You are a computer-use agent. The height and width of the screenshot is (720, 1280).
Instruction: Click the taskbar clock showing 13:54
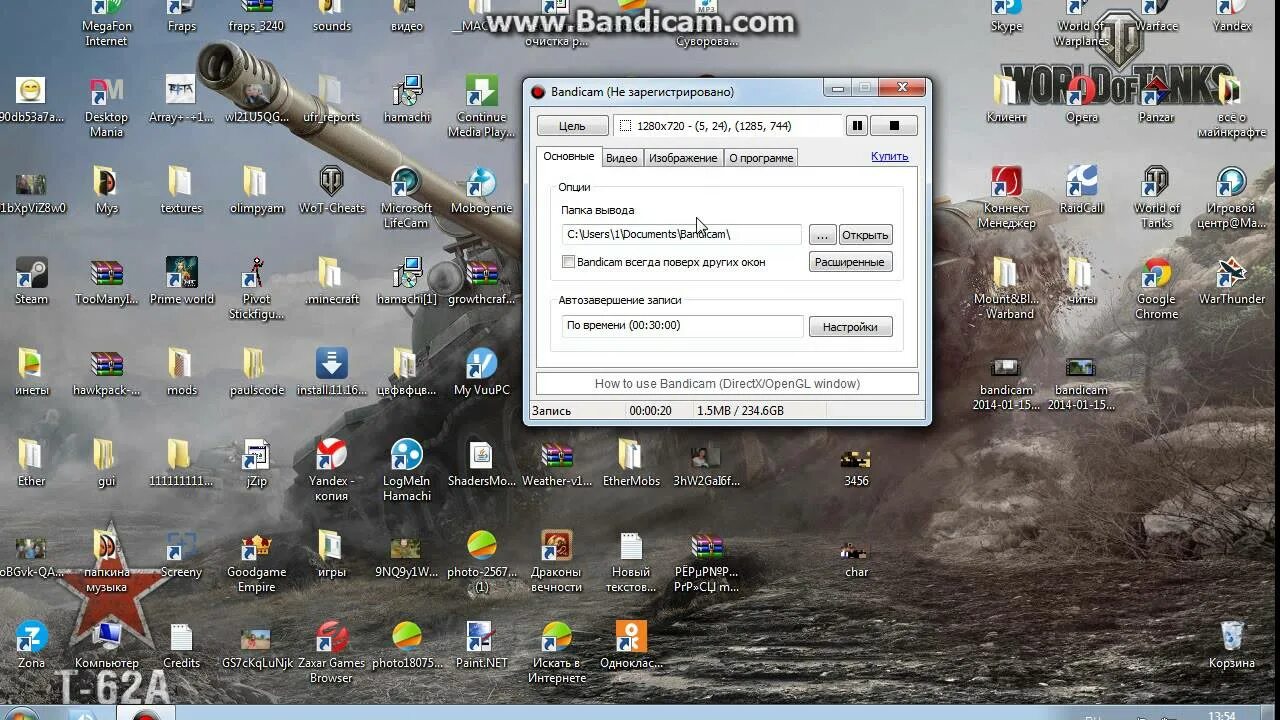click(x=1221, y=715)
